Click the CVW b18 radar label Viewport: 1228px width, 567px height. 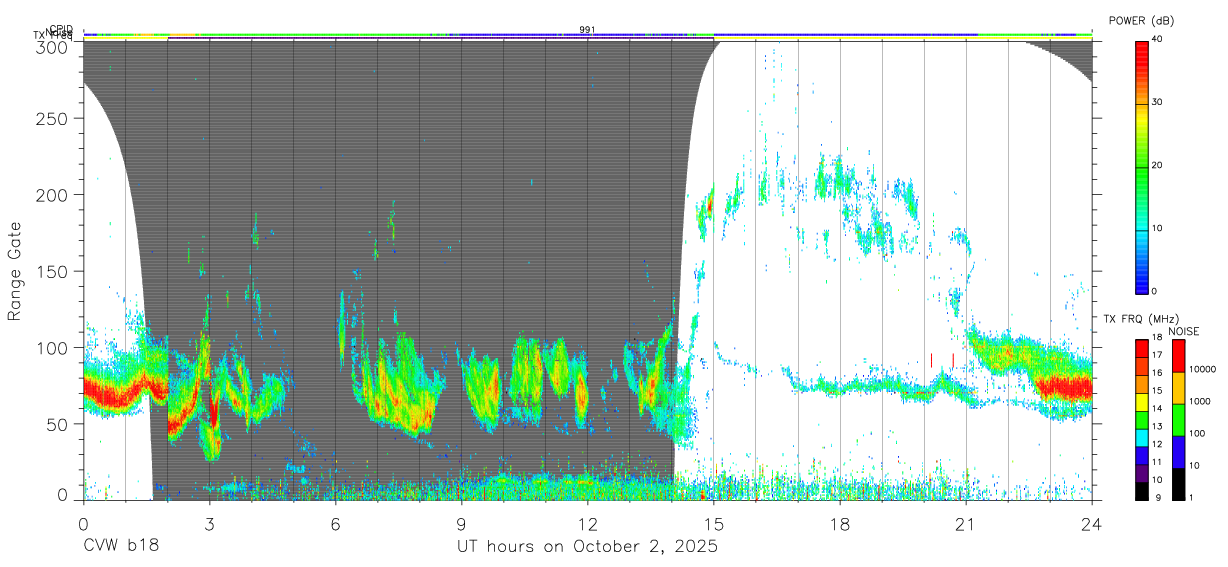[121, 547]
